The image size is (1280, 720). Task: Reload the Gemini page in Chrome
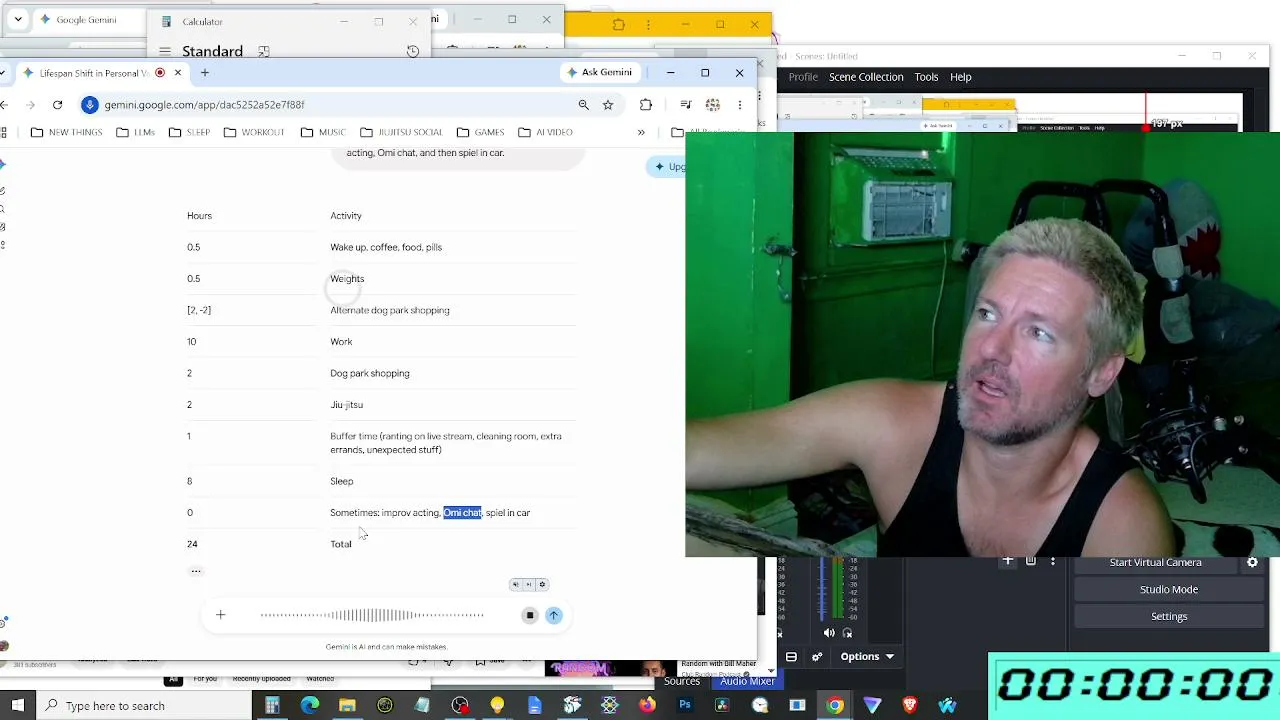pyautogui.click(x=57, y=104)
